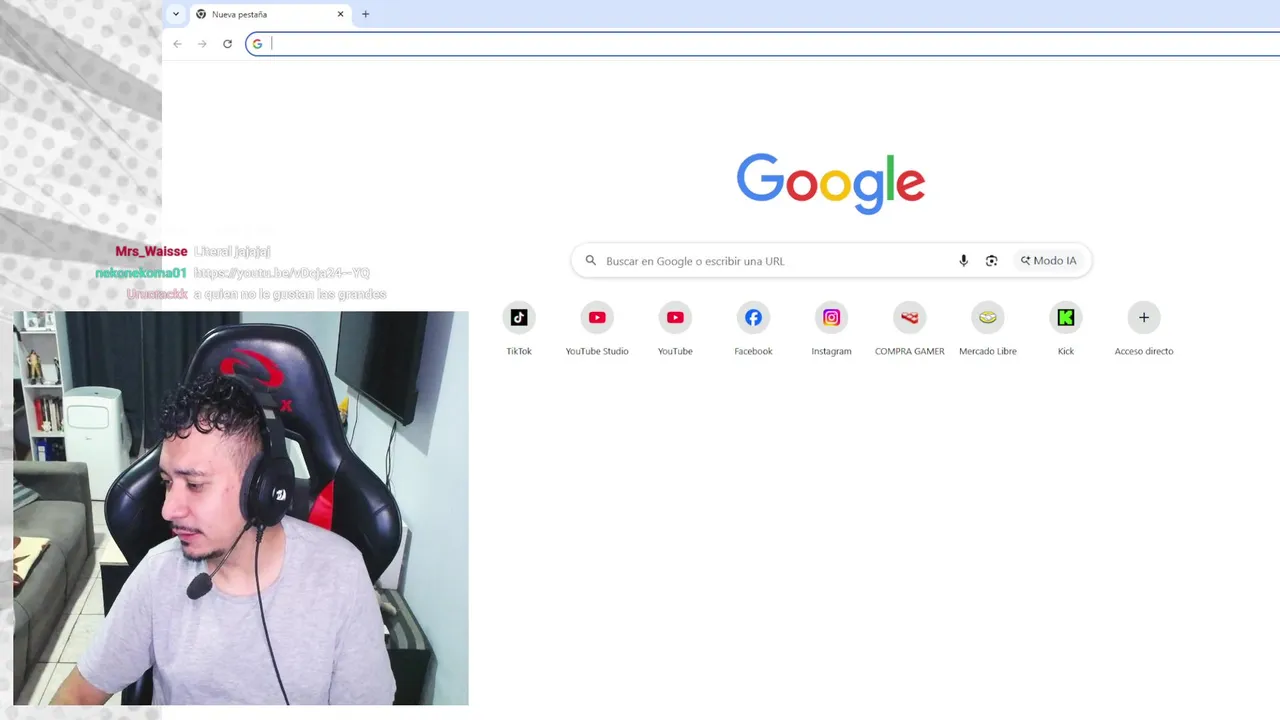Open the tab search dropdown arrow

[x=176, y=14]
